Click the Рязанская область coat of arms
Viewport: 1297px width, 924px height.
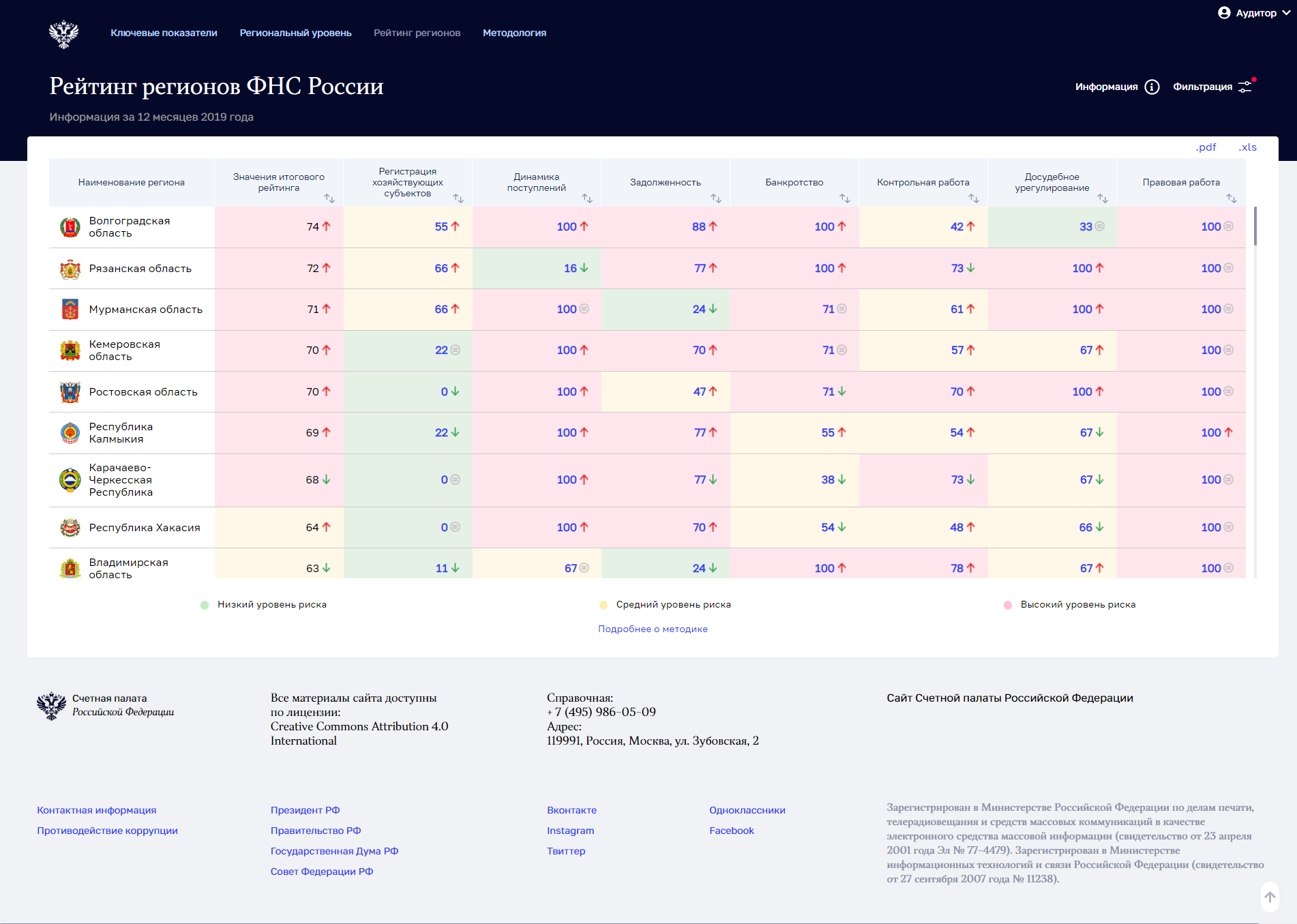(70, 269)
